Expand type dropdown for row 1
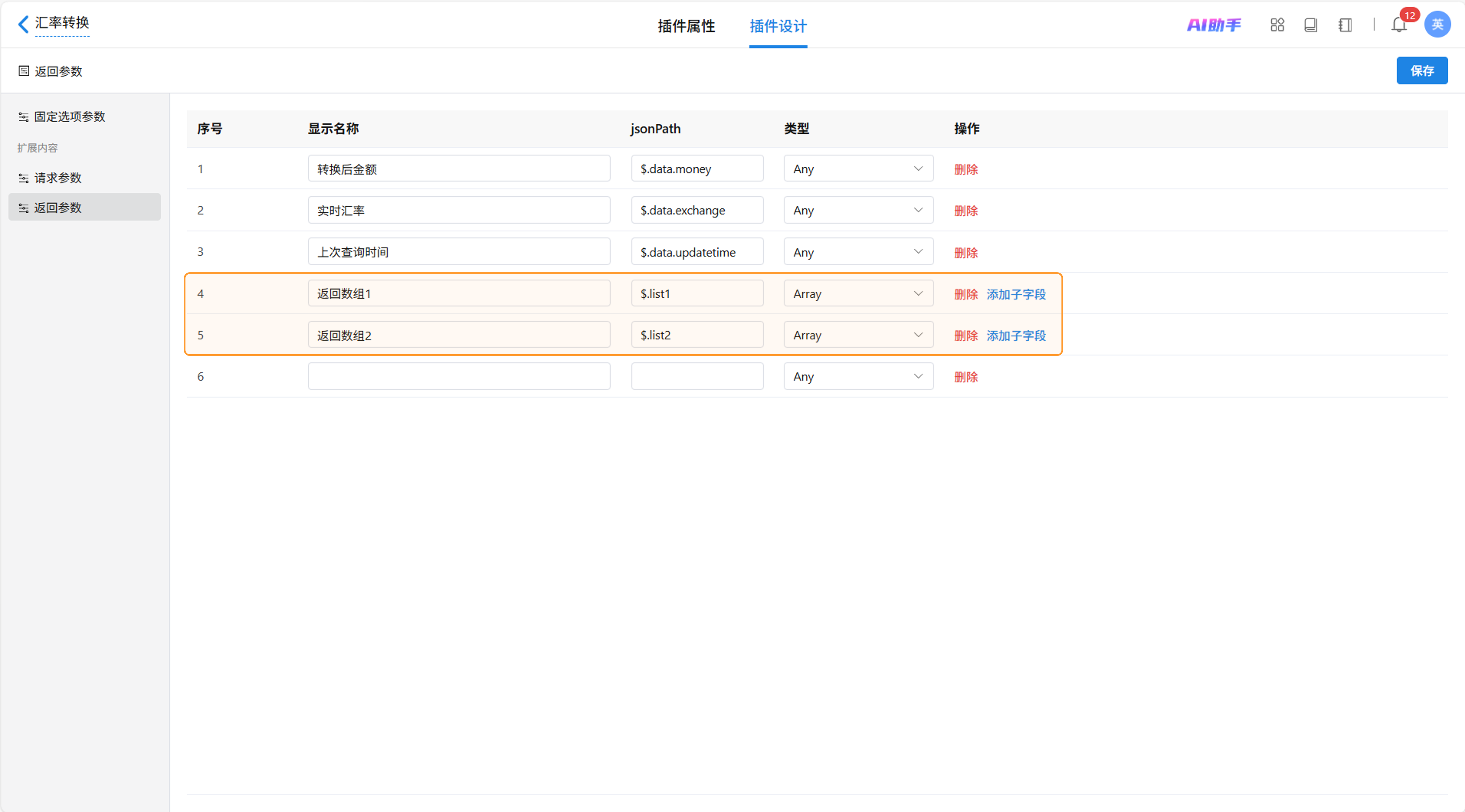Viewport: 1465px width, 812px height. [858, 169]
